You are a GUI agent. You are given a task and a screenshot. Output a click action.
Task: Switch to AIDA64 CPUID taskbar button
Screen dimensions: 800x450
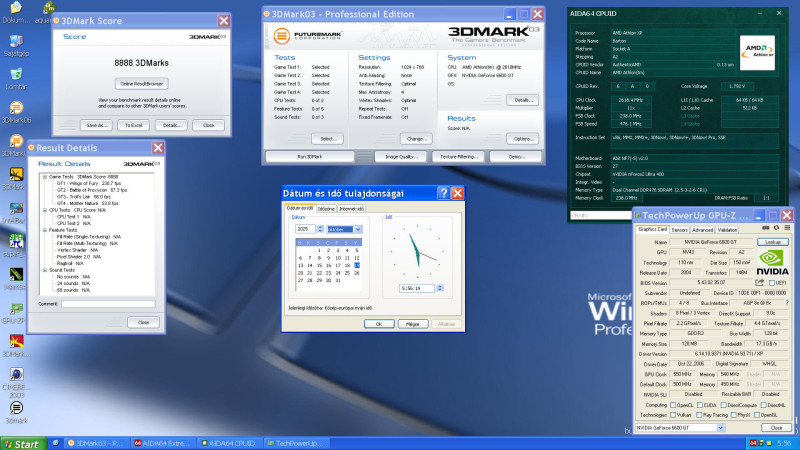[231, 443]
